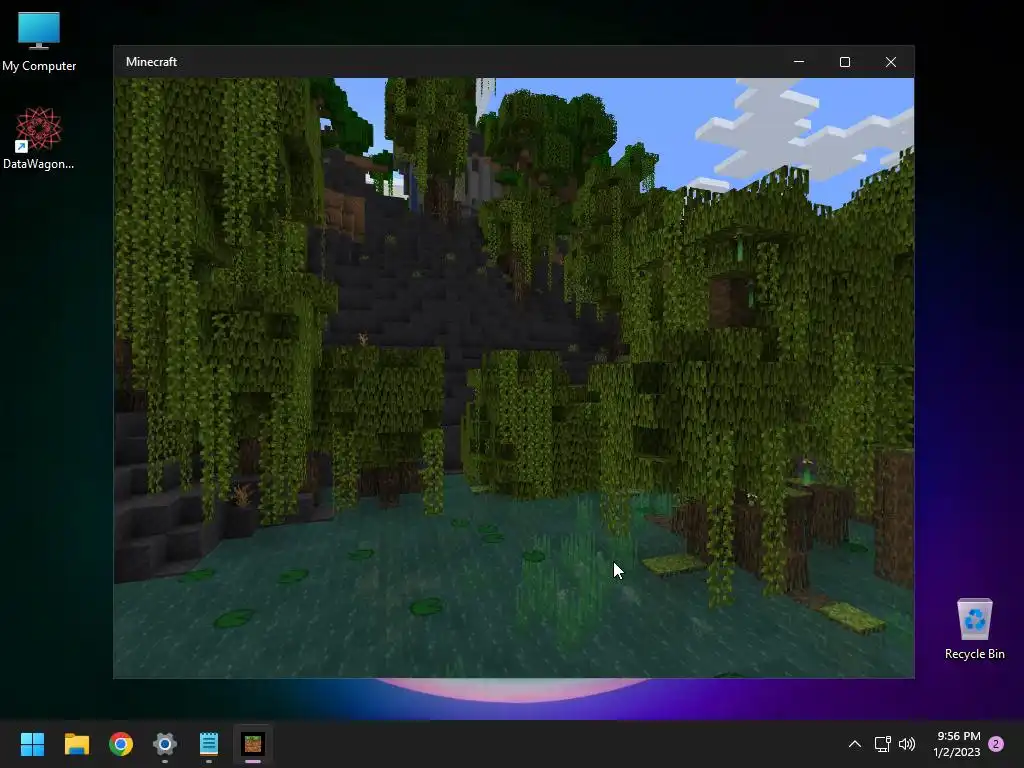Switch to the Notepad taskbar app
This screenshot has width=1024, height=768.
209,744
